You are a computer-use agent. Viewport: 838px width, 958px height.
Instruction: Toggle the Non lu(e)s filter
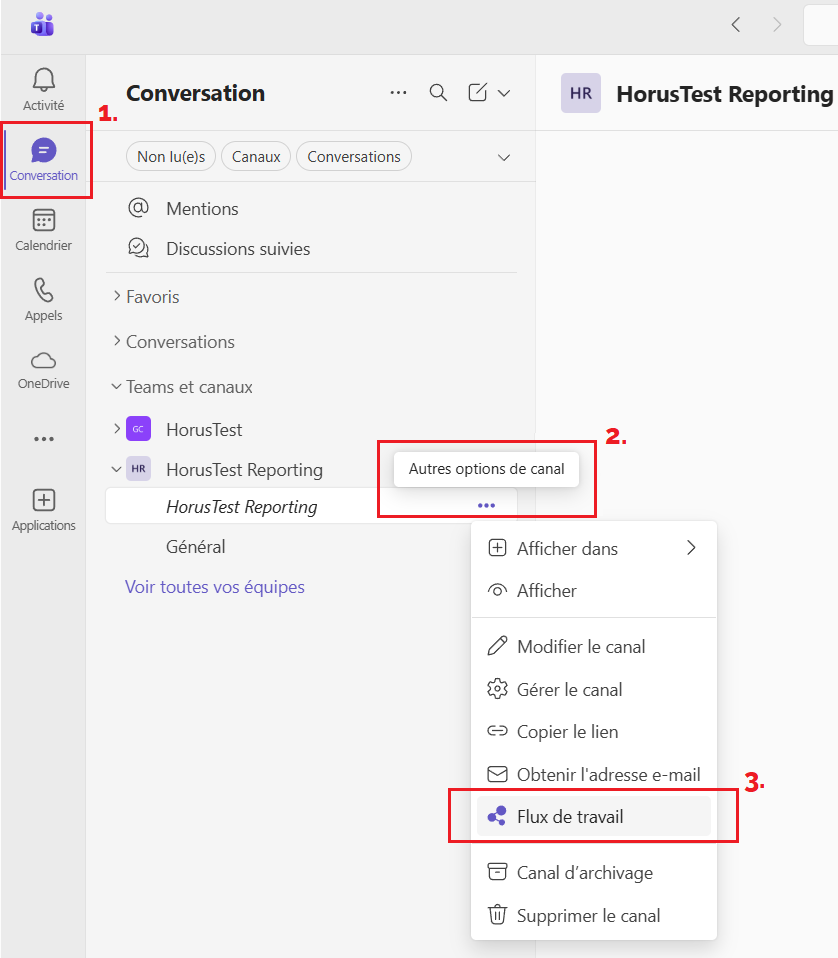click(x=171, y=157)
